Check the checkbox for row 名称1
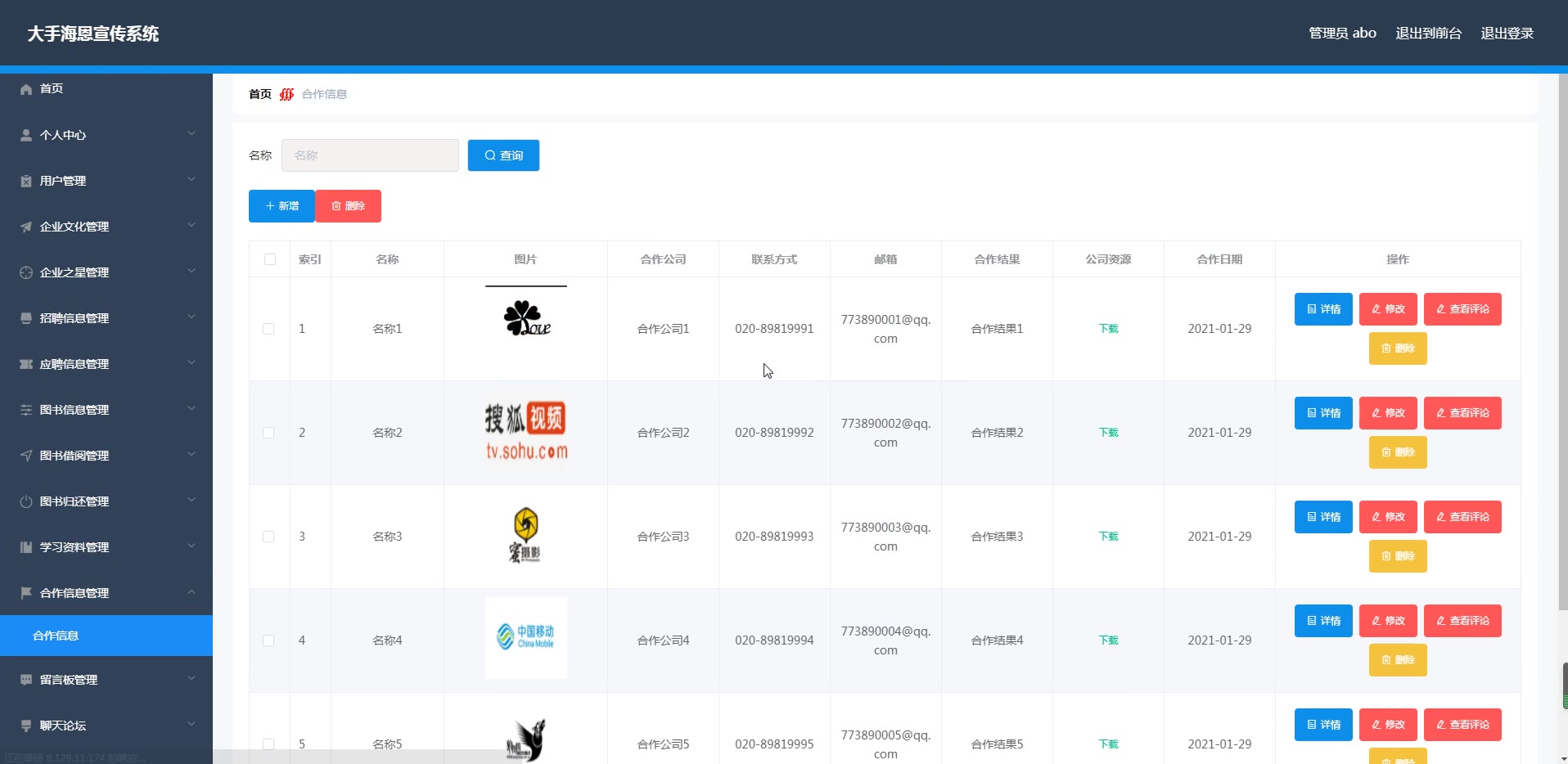This screenshot has width=1568, height=764. coord(268,329)
